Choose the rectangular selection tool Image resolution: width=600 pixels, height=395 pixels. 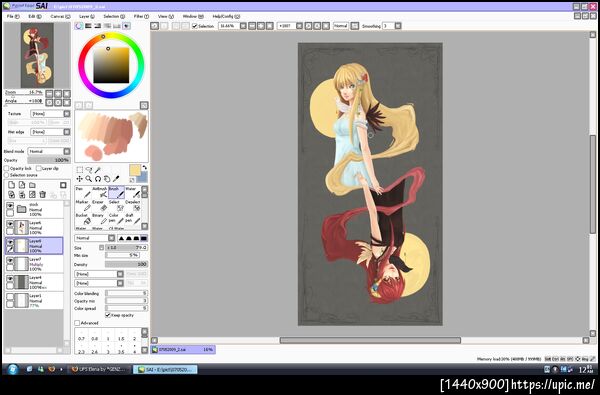click(x=80, y=170)
